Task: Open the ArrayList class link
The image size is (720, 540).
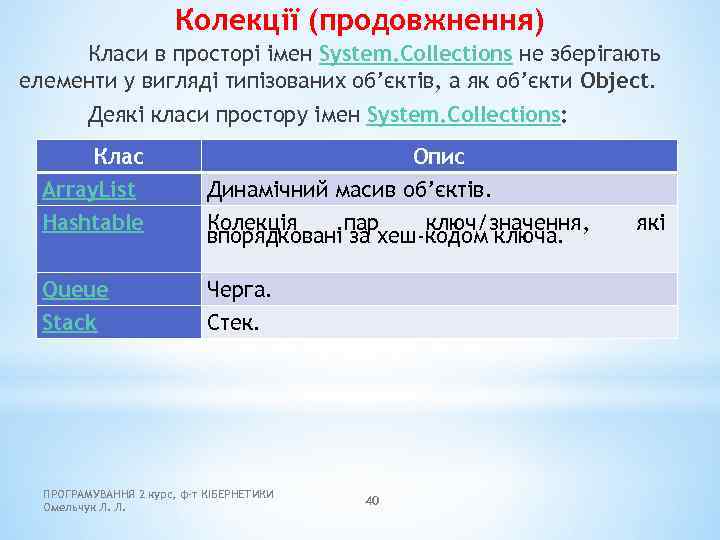Action: click(89, 190)
